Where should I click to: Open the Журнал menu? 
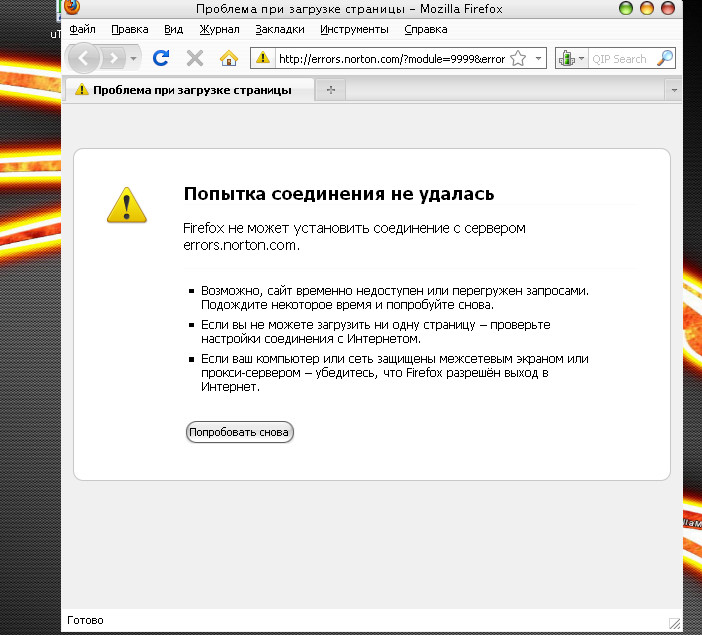point(219,29)
